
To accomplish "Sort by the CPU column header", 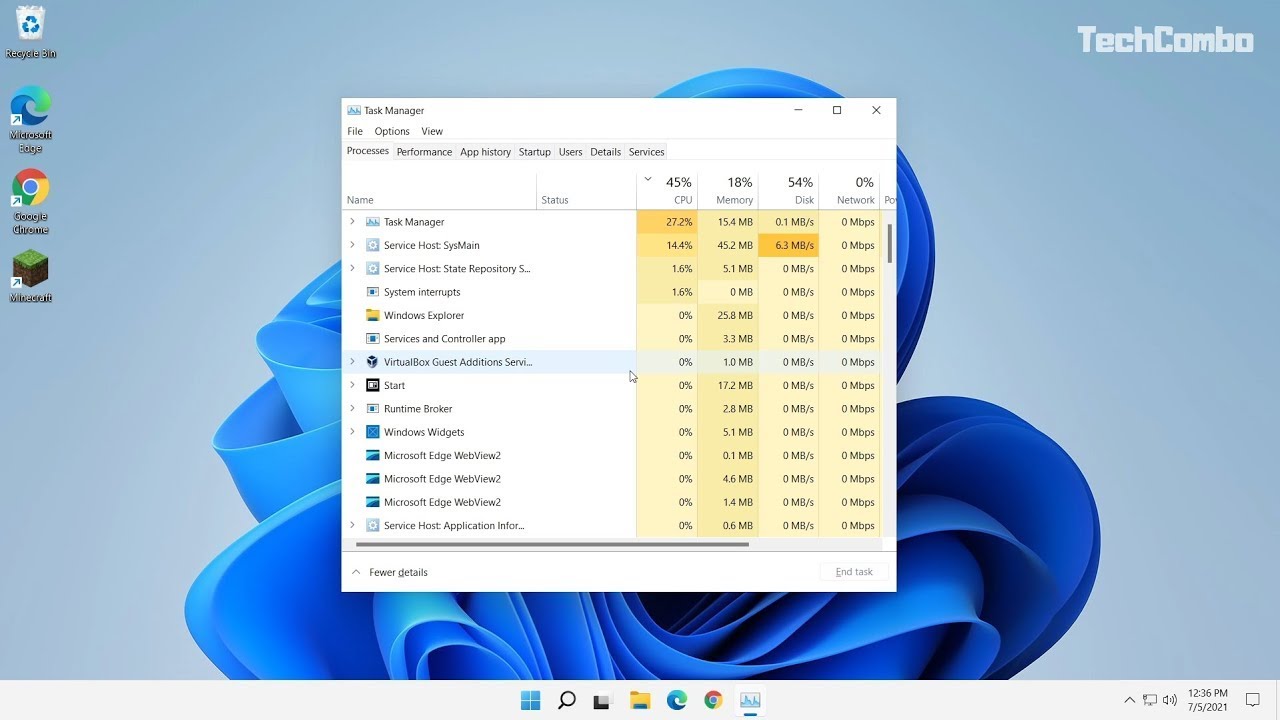I will click(x=667, y=189).
